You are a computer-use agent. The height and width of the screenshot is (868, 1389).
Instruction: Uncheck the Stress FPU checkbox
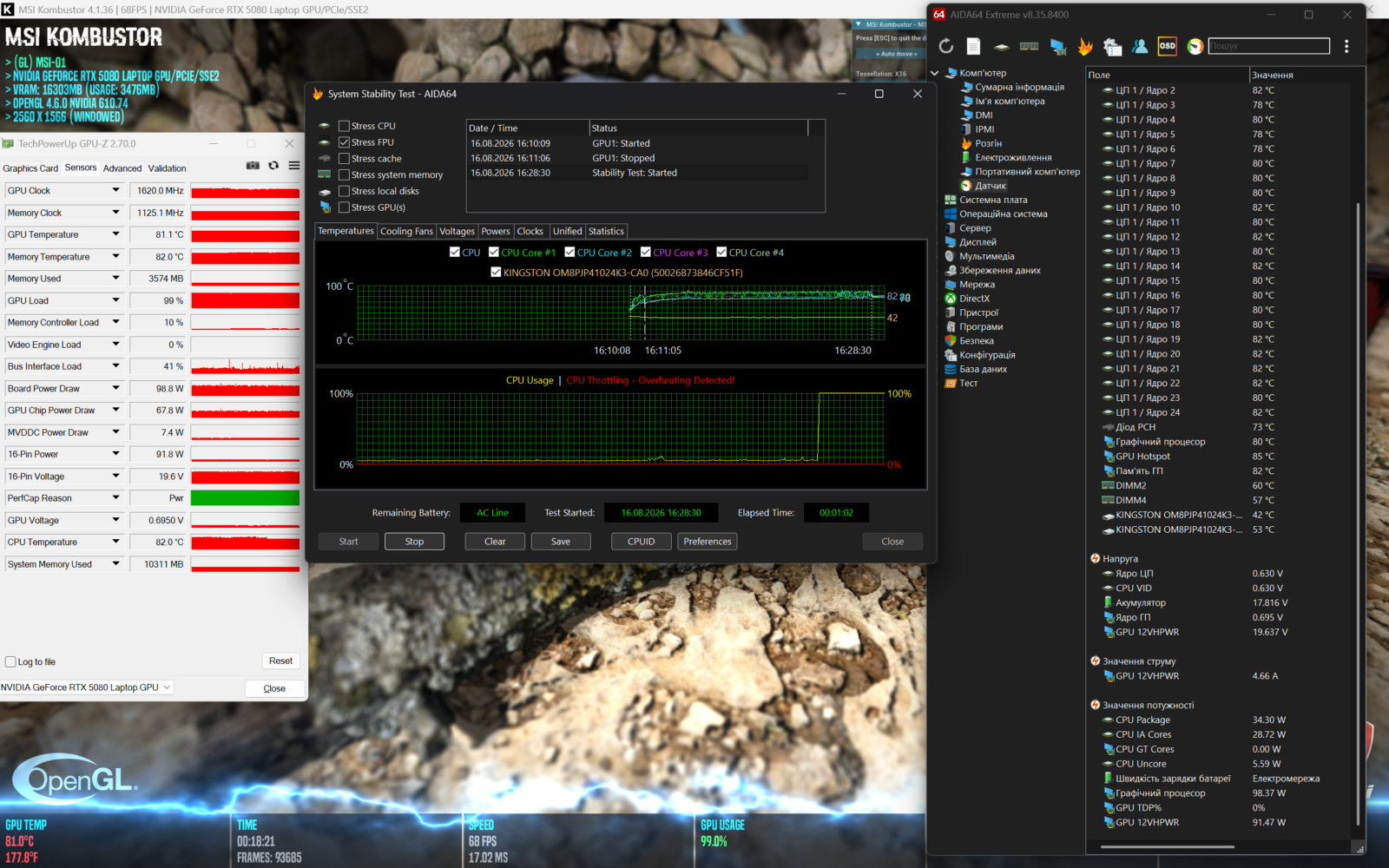(x=345, y=142)
